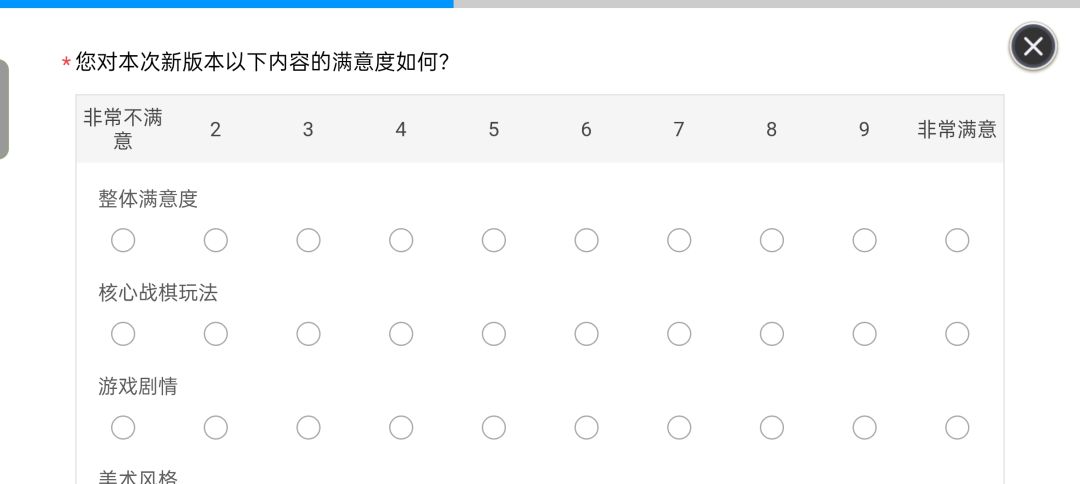Close the survey with the X button

pos(1032,47)
